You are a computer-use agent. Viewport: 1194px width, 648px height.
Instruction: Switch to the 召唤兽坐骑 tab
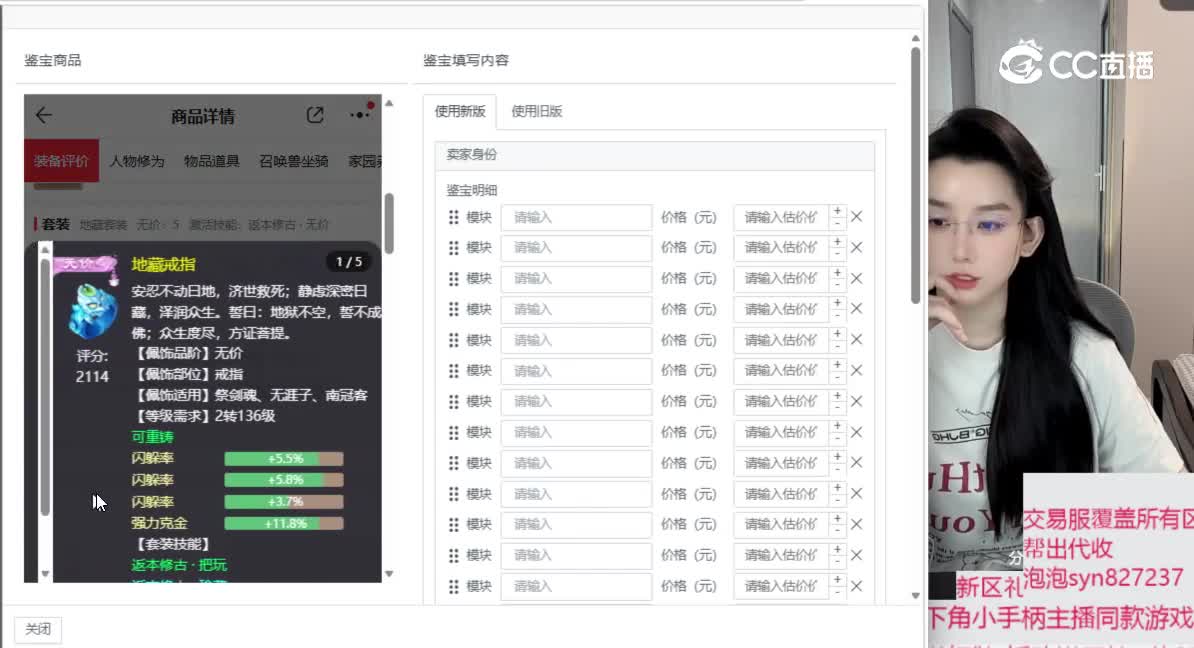tap(294, 161)
